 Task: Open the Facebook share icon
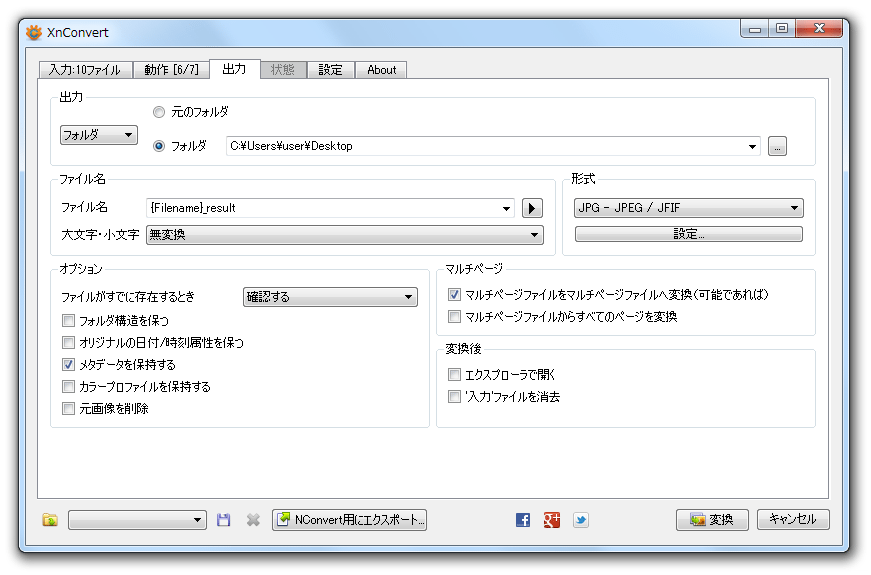coord(523,520)
